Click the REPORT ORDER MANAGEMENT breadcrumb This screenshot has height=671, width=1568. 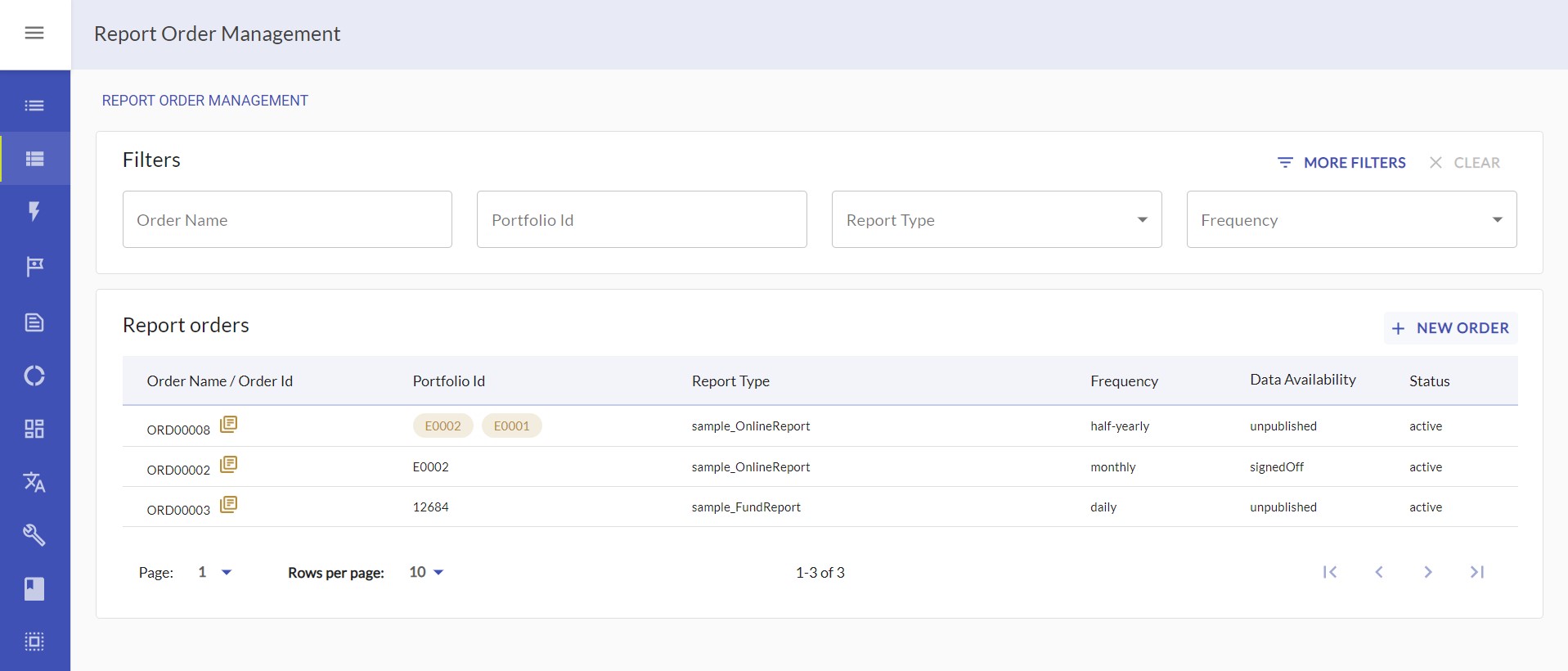tap(205, 101)
